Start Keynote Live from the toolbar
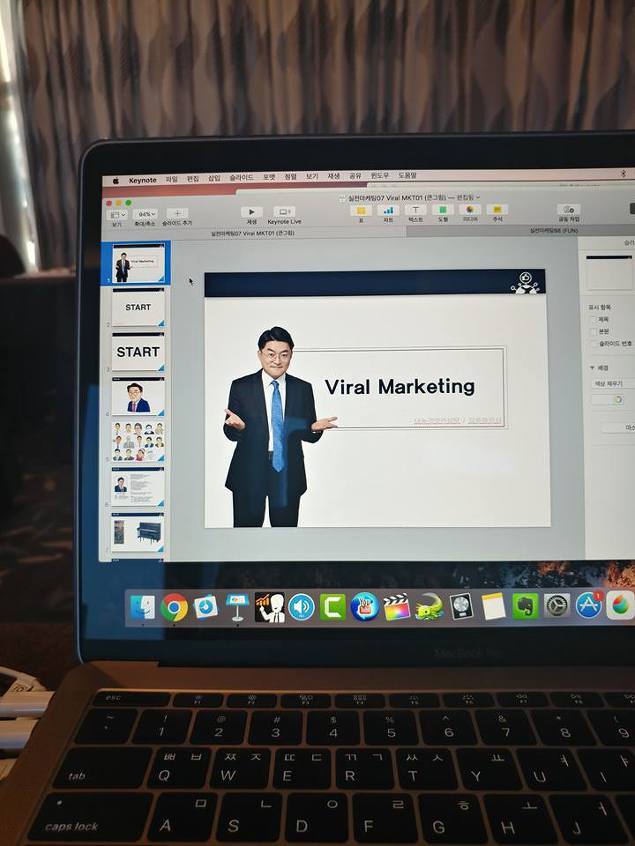The image size is (635, 846). pos(284,212)
